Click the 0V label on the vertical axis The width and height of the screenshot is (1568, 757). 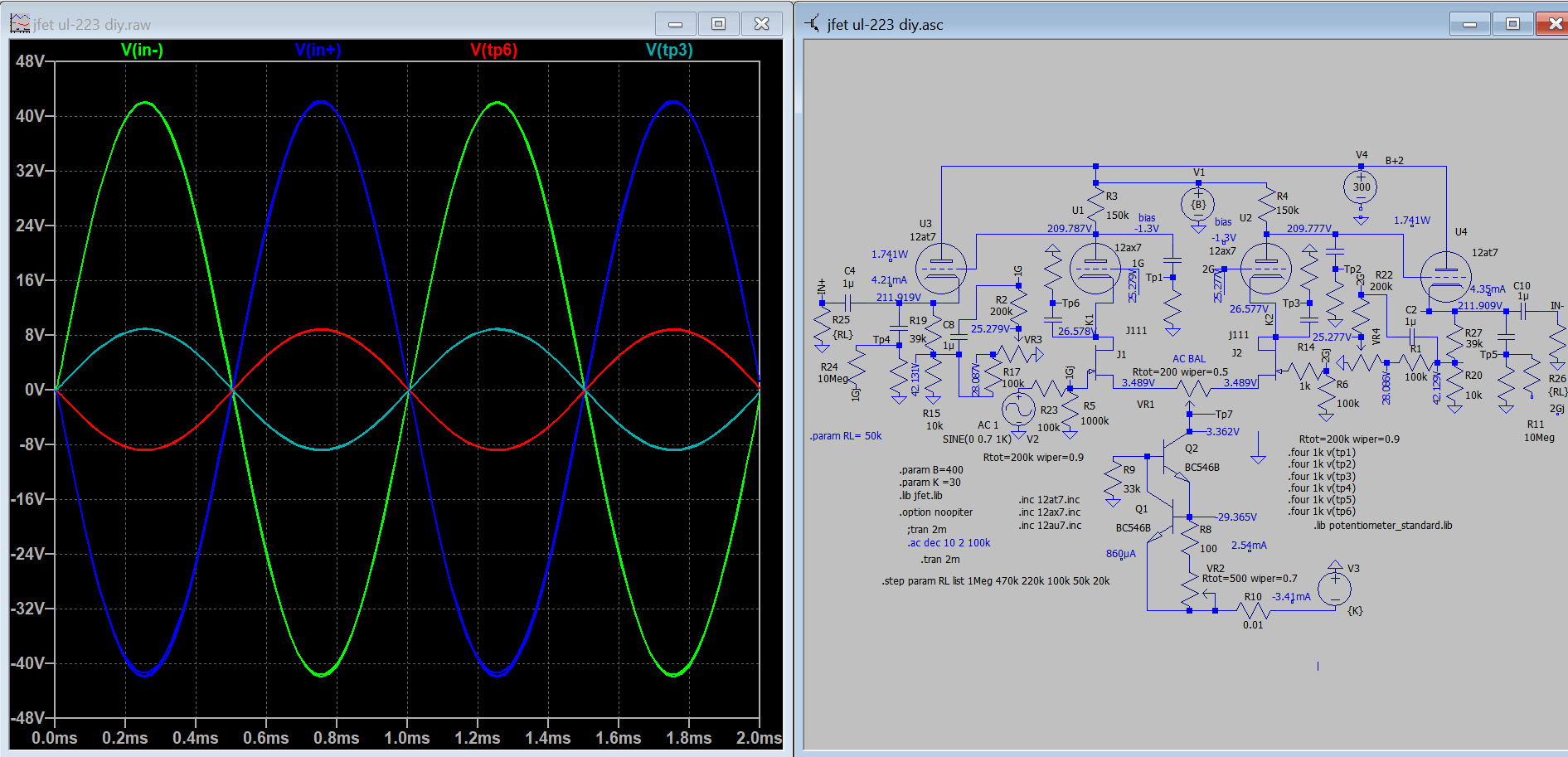(x=35, y=390)
